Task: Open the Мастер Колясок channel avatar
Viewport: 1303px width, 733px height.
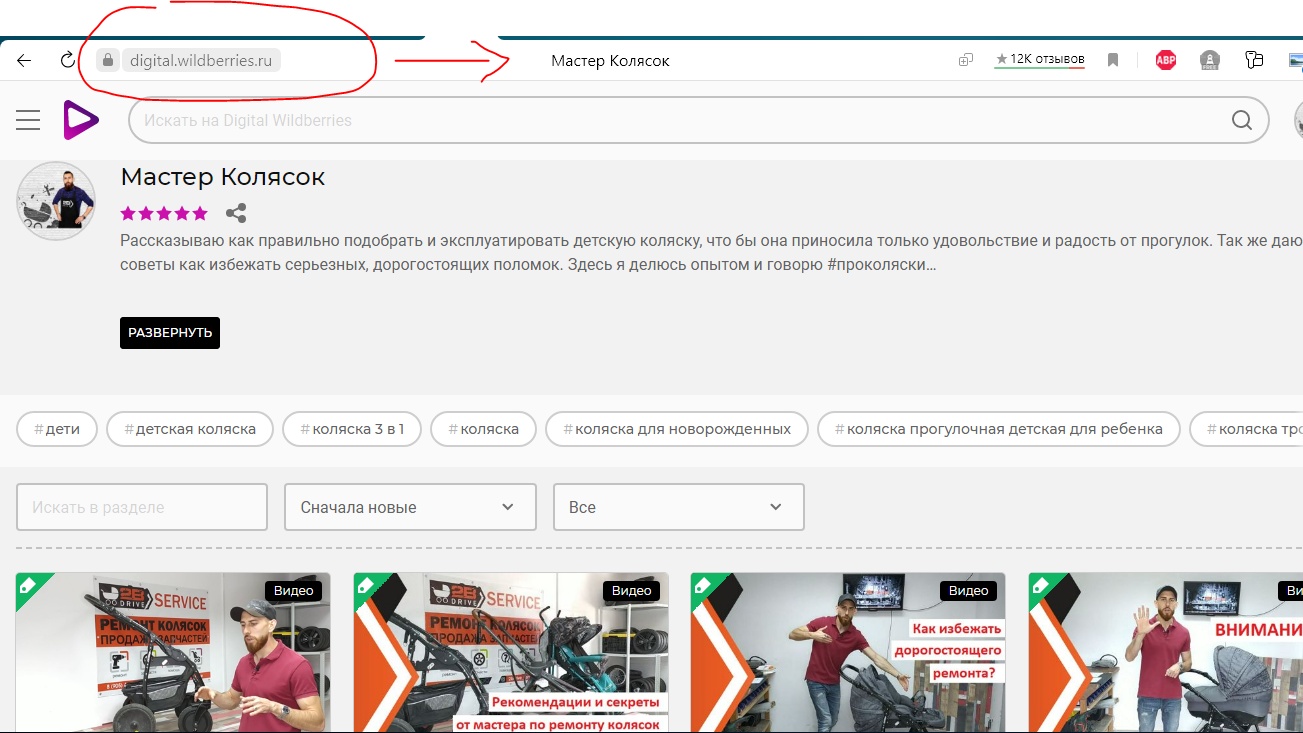Action: (x=56, y=201)
